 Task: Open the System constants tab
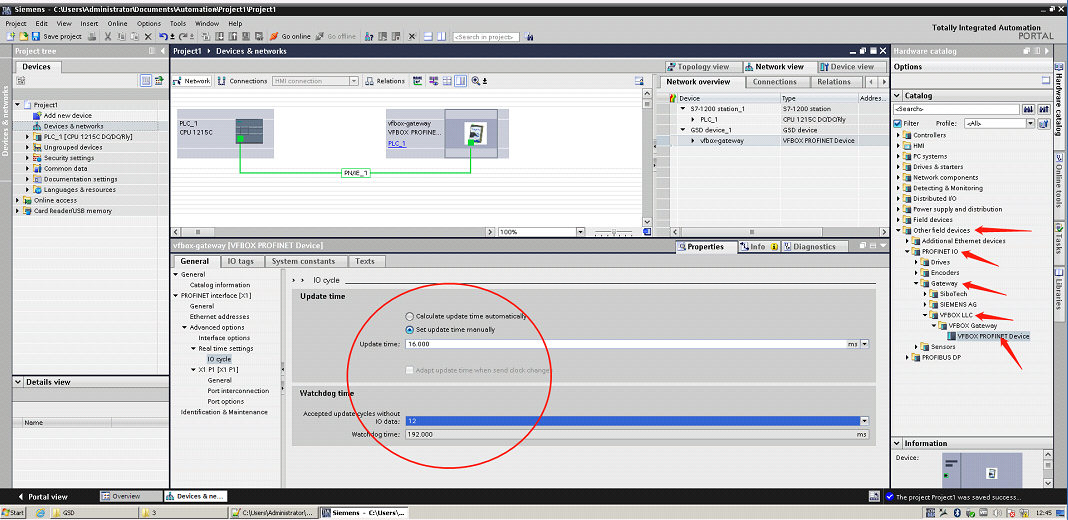(x=303, y=261)
